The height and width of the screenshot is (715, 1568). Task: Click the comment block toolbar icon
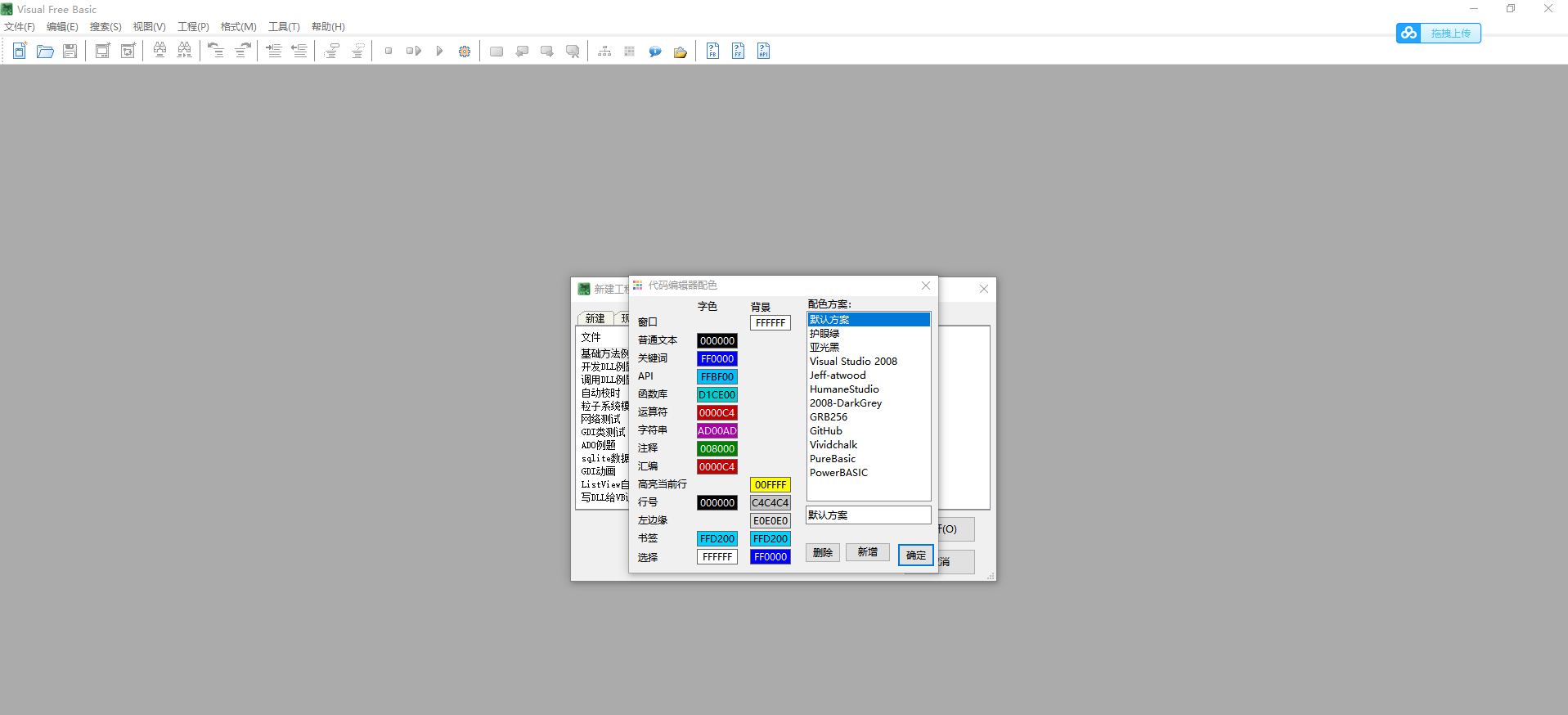tap(331, 51)
